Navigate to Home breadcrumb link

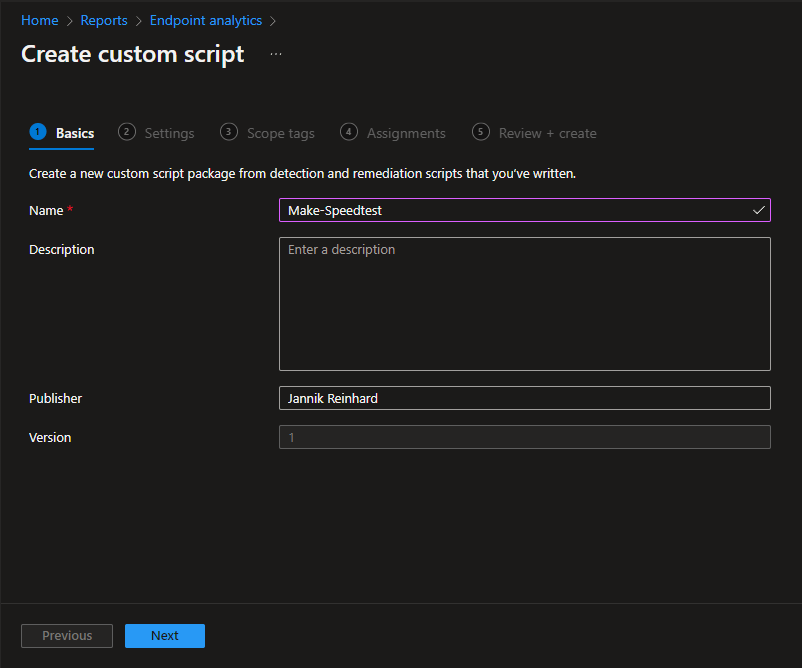[x=40, y=20]
